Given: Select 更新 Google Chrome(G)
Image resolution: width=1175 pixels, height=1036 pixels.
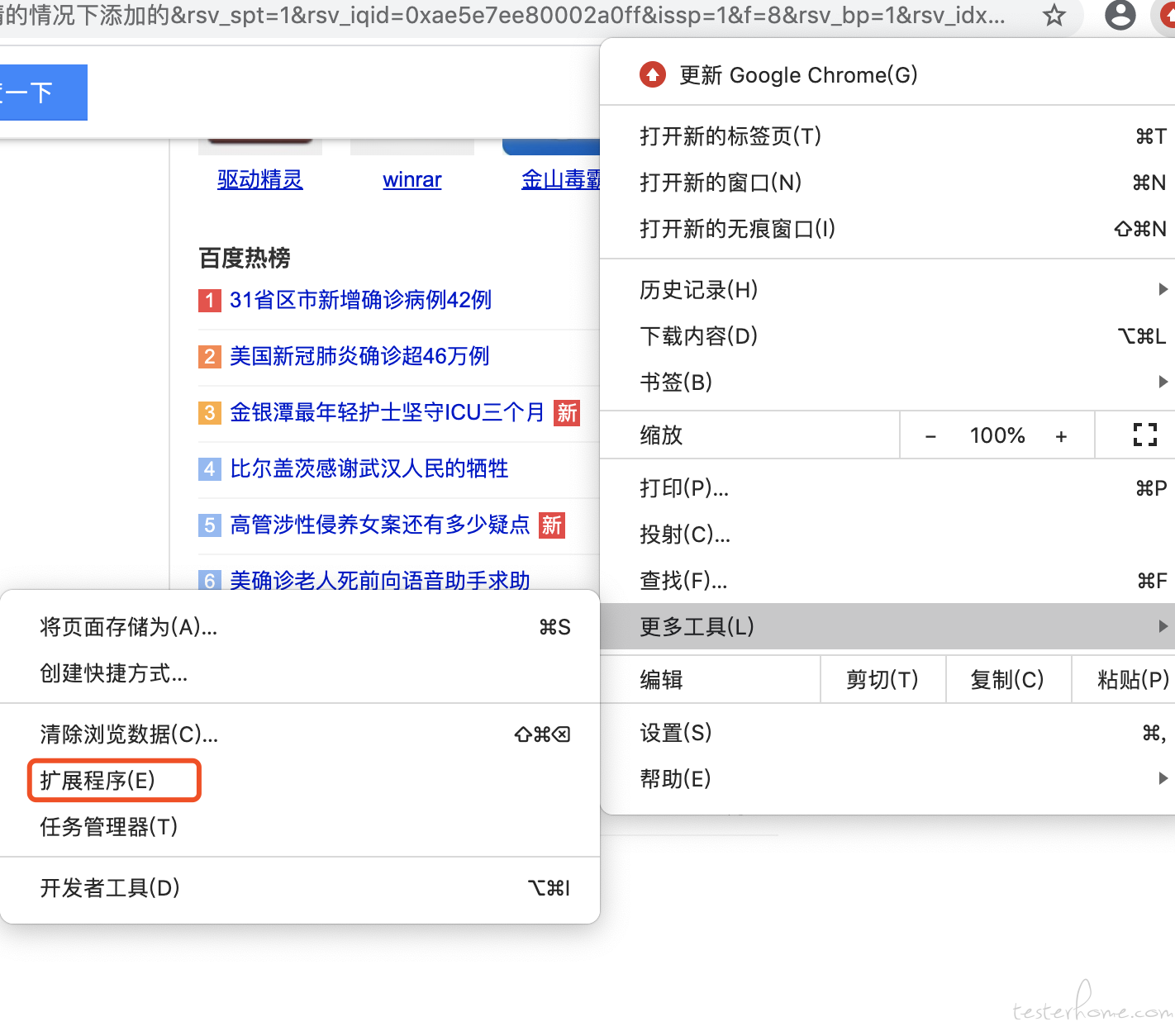Looking at the screenshot, I should point(887,75).
